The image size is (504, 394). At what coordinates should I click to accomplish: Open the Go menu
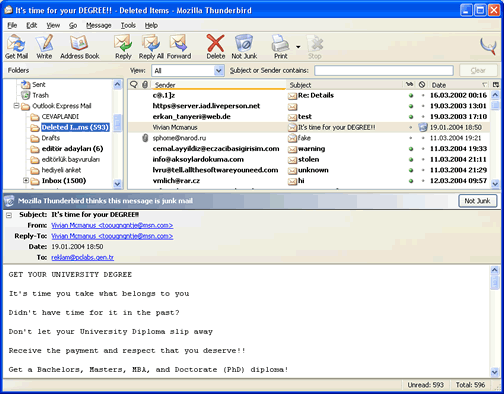click(73, 25)
